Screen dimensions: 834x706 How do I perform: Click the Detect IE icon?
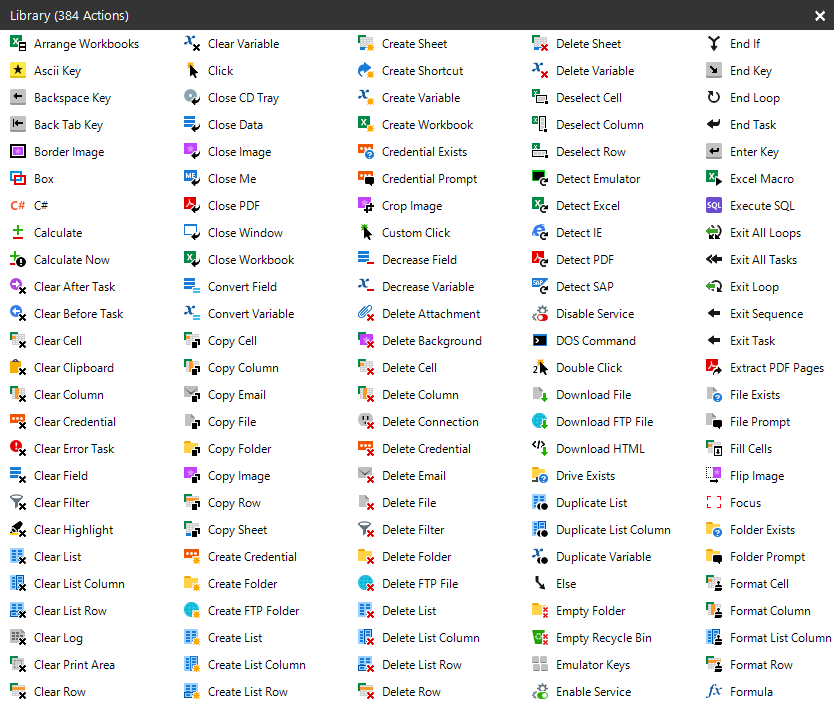(540, 233)
